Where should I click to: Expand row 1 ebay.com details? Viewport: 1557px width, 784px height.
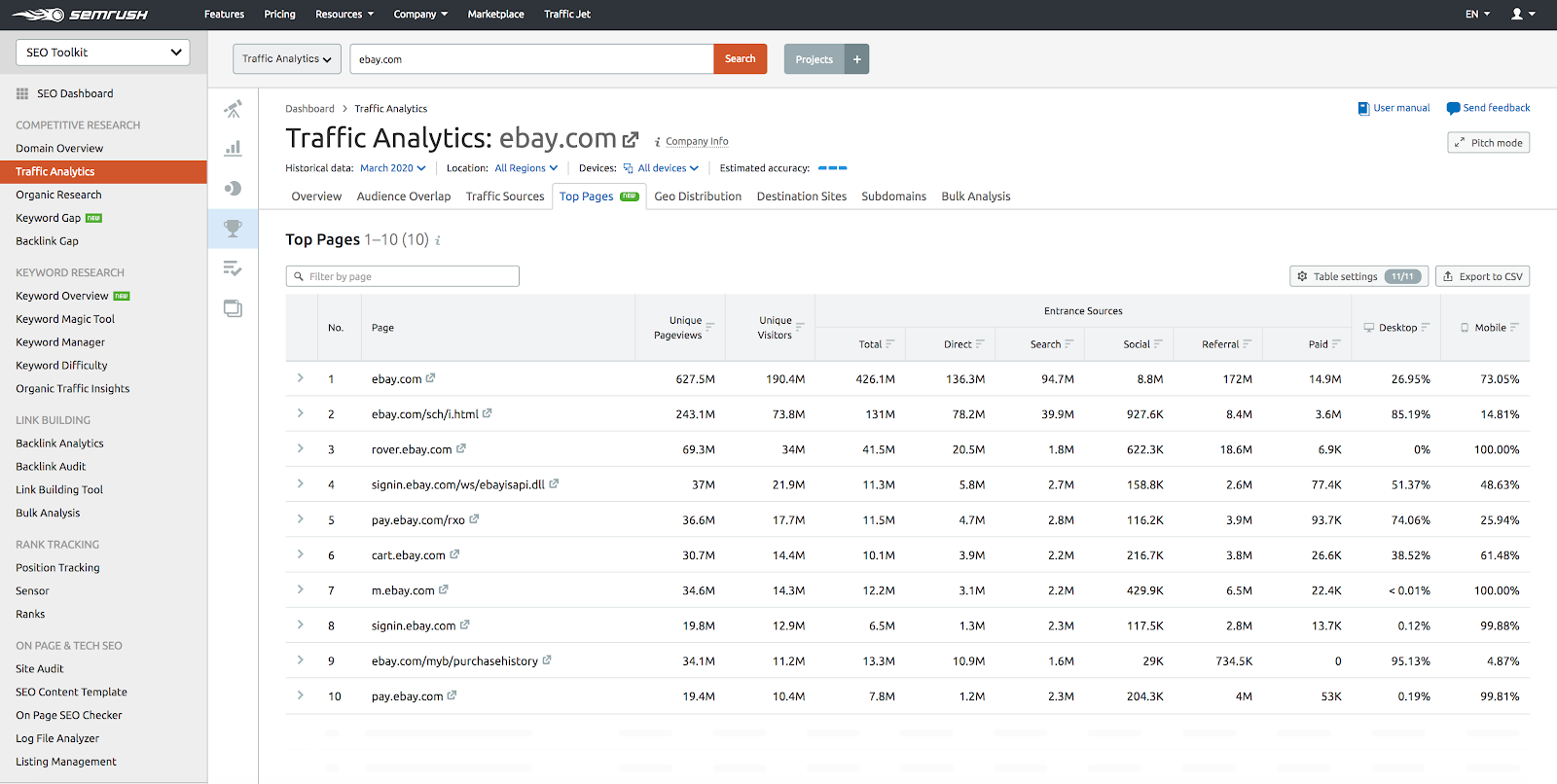[301, 378]
